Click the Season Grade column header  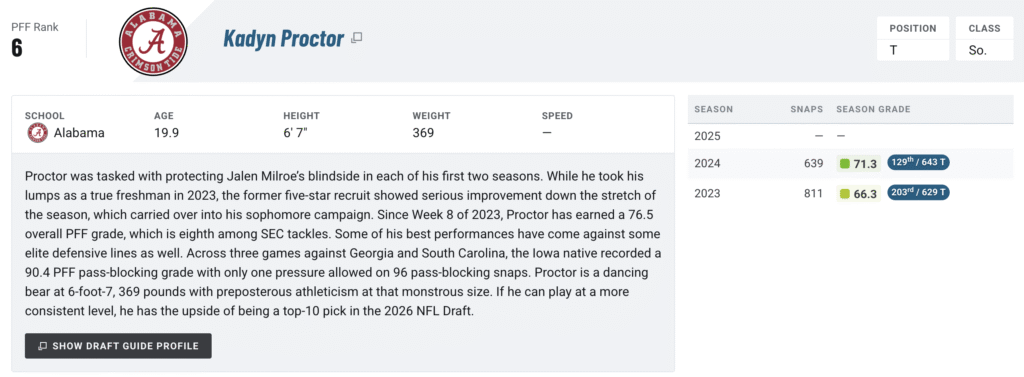[873, 109]
